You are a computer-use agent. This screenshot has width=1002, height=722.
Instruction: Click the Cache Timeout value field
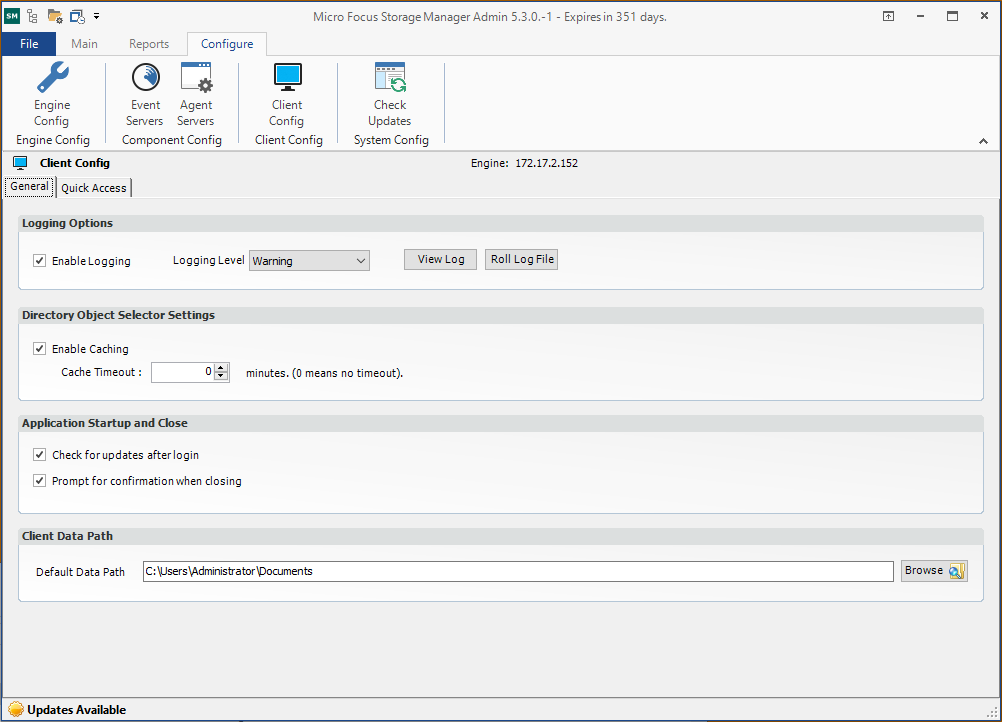pyautogui.click(x=183, y=372)
